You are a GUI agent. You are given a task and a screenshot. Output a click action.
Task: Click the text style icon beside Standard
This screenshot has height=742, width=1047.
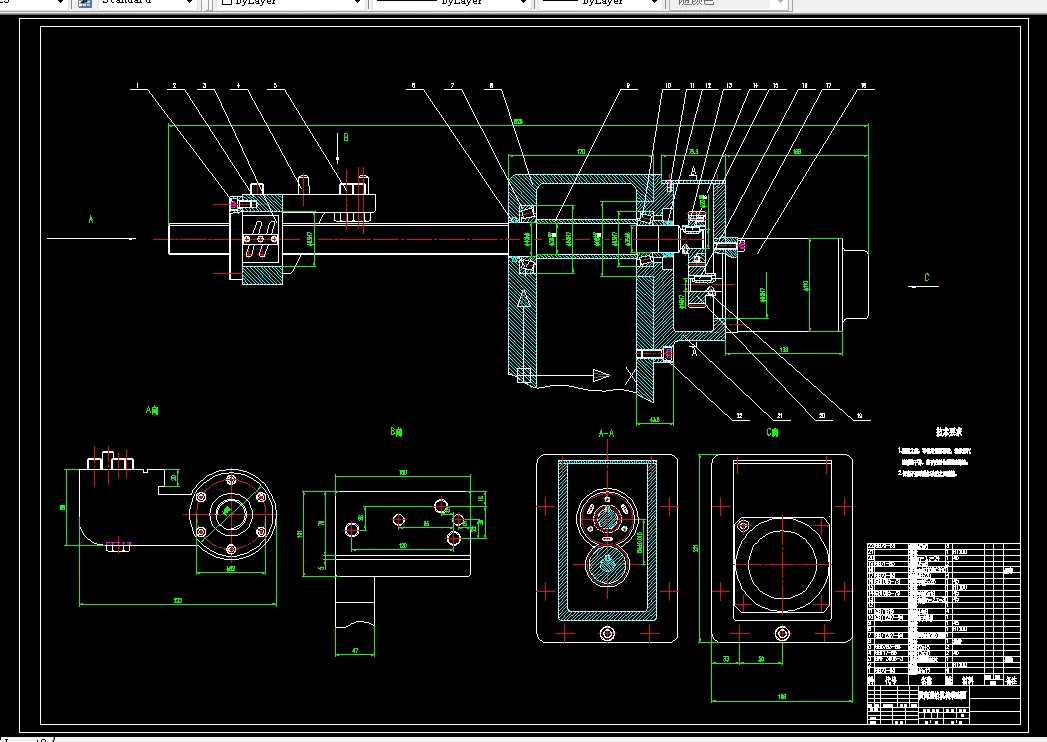(x=85, y=2)
